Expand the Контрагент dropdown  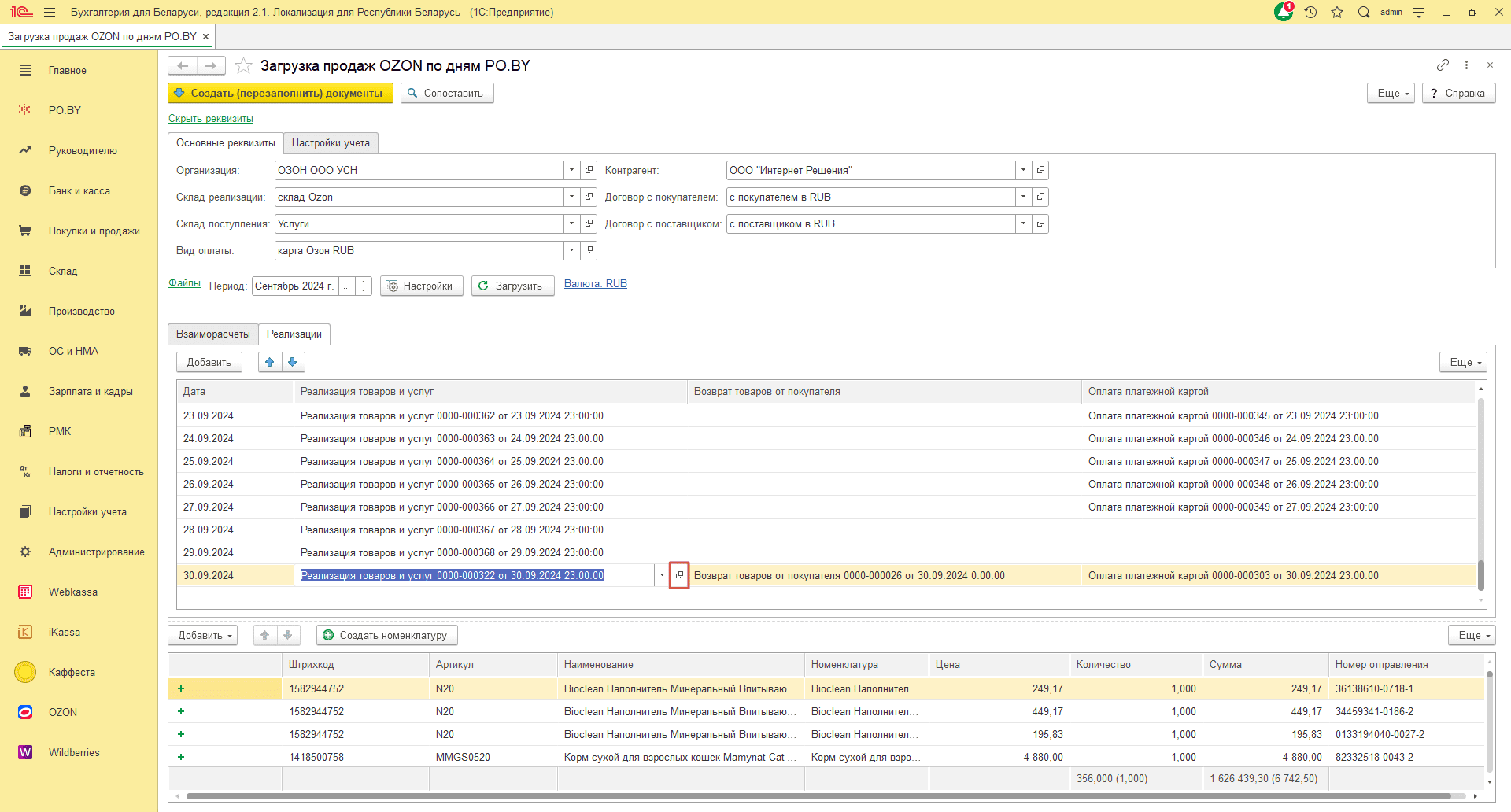1024,170
